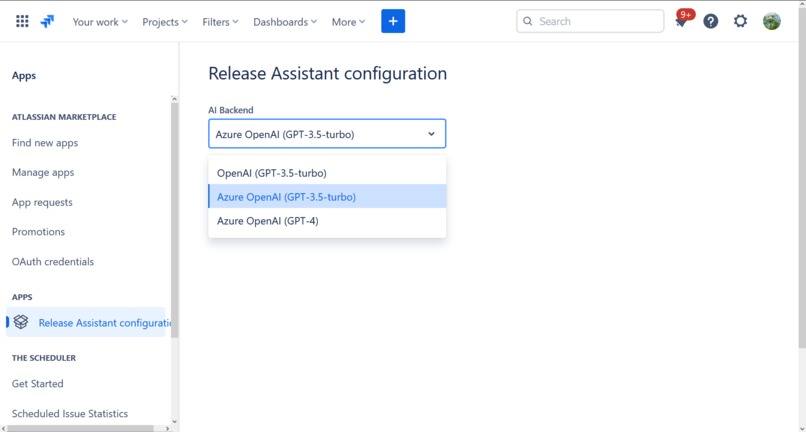This screenshot has height=432, width=806.
Task: Select Azure OpenAI (GPT-3.5-turbo) option
Action: click(x=327, y=196)
